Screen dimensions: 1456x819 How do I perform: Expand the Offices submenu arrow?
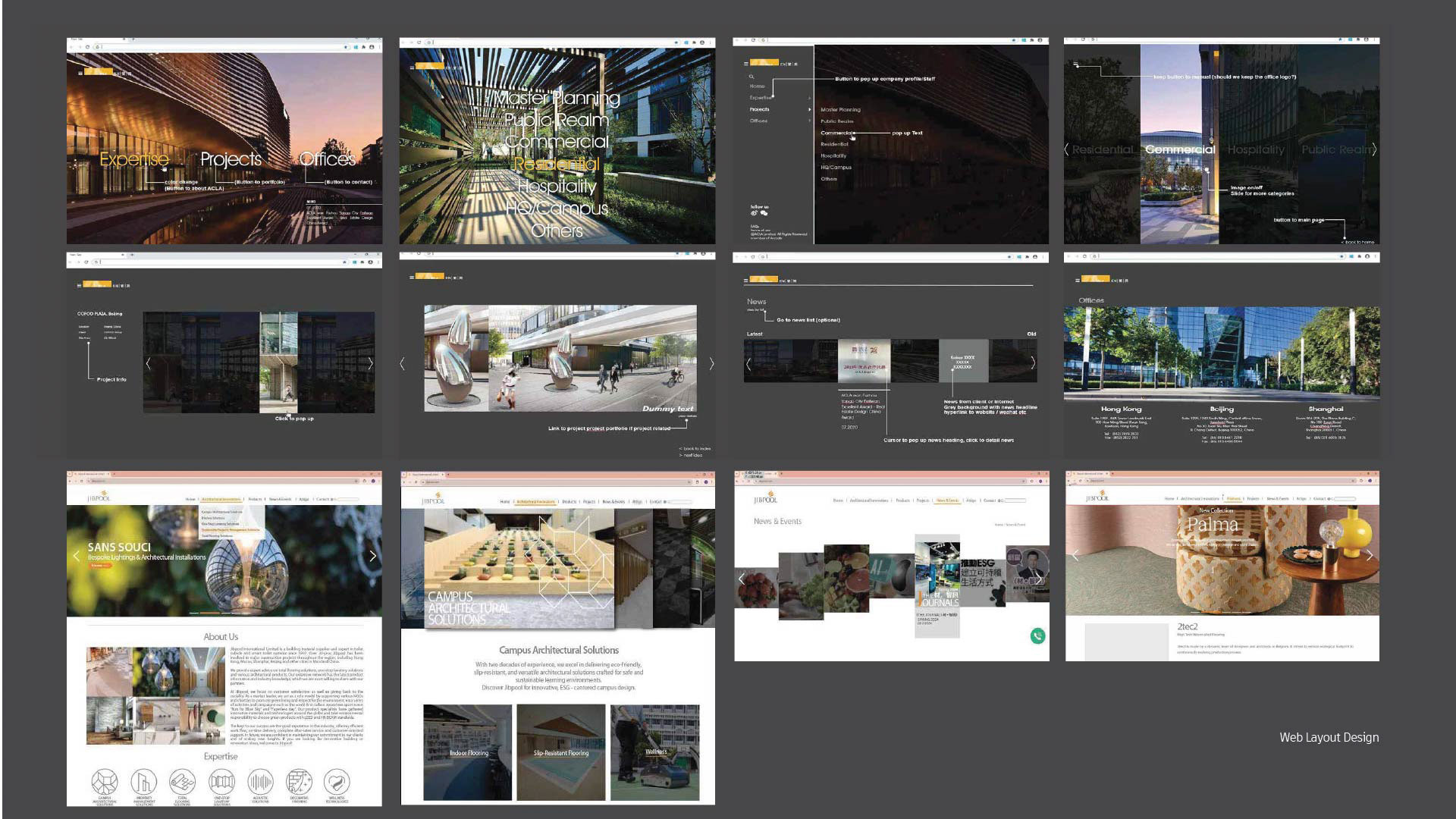[x=810, y=121]
